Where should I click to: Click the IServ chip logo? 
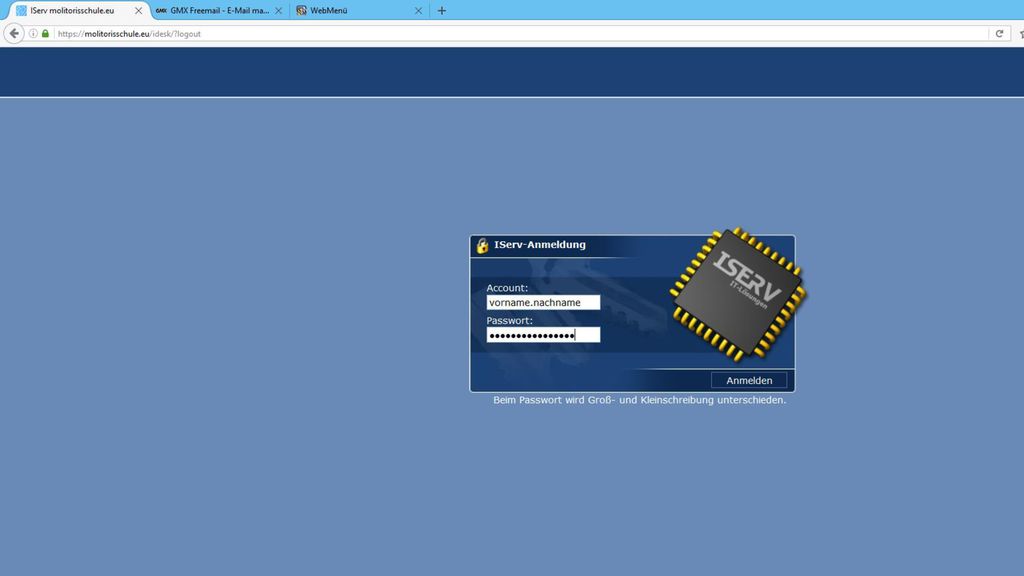coord(738,295)
